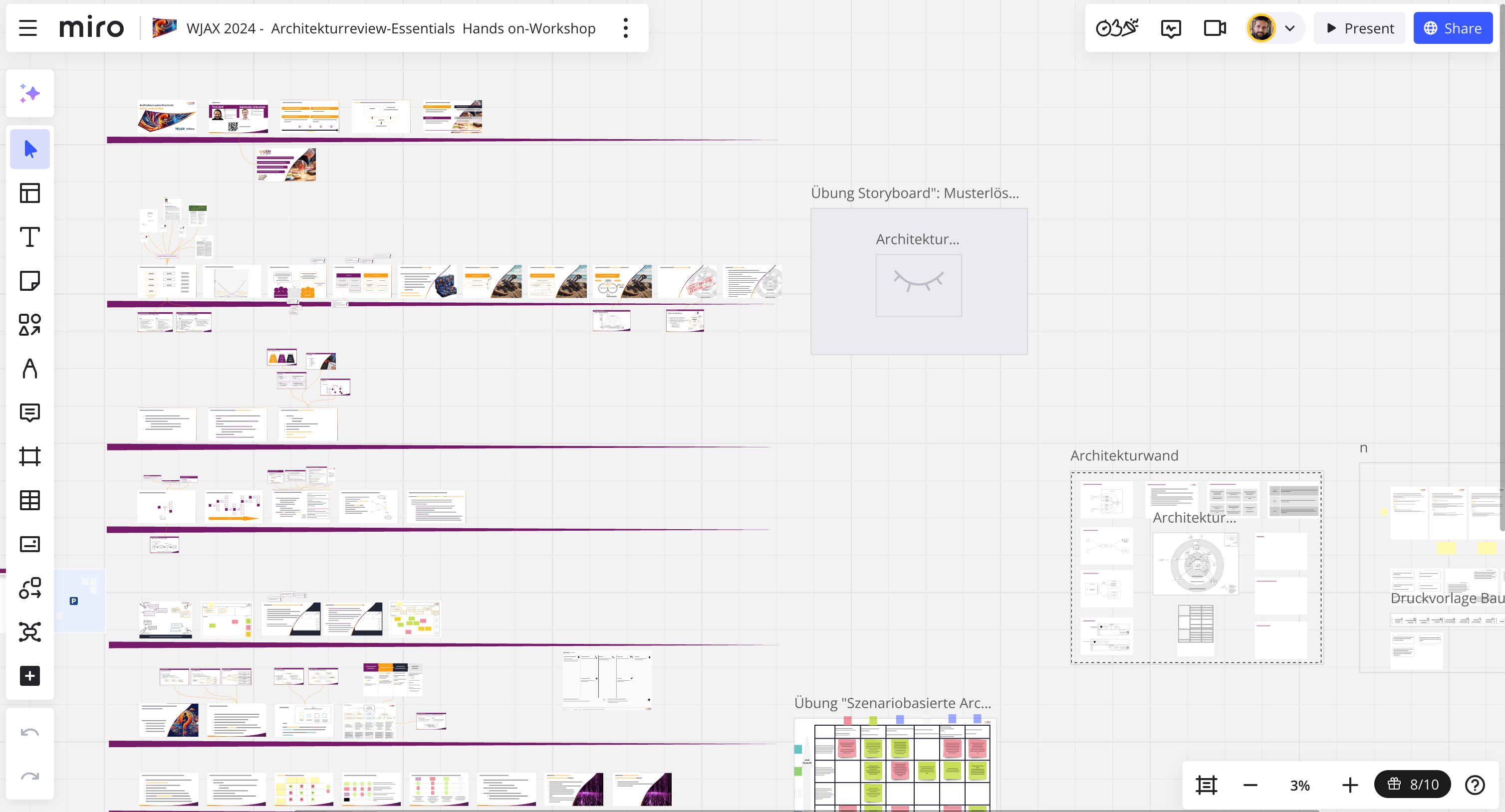Select the Templates tool in sidebar
This screenshot has width=1505, height=812.
30,194
